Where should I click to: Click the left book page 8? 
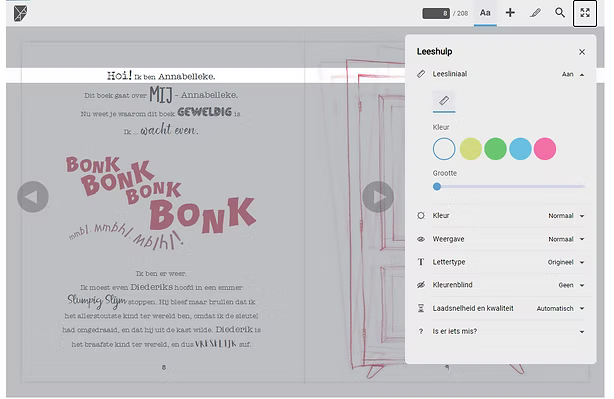pos(163,211)
